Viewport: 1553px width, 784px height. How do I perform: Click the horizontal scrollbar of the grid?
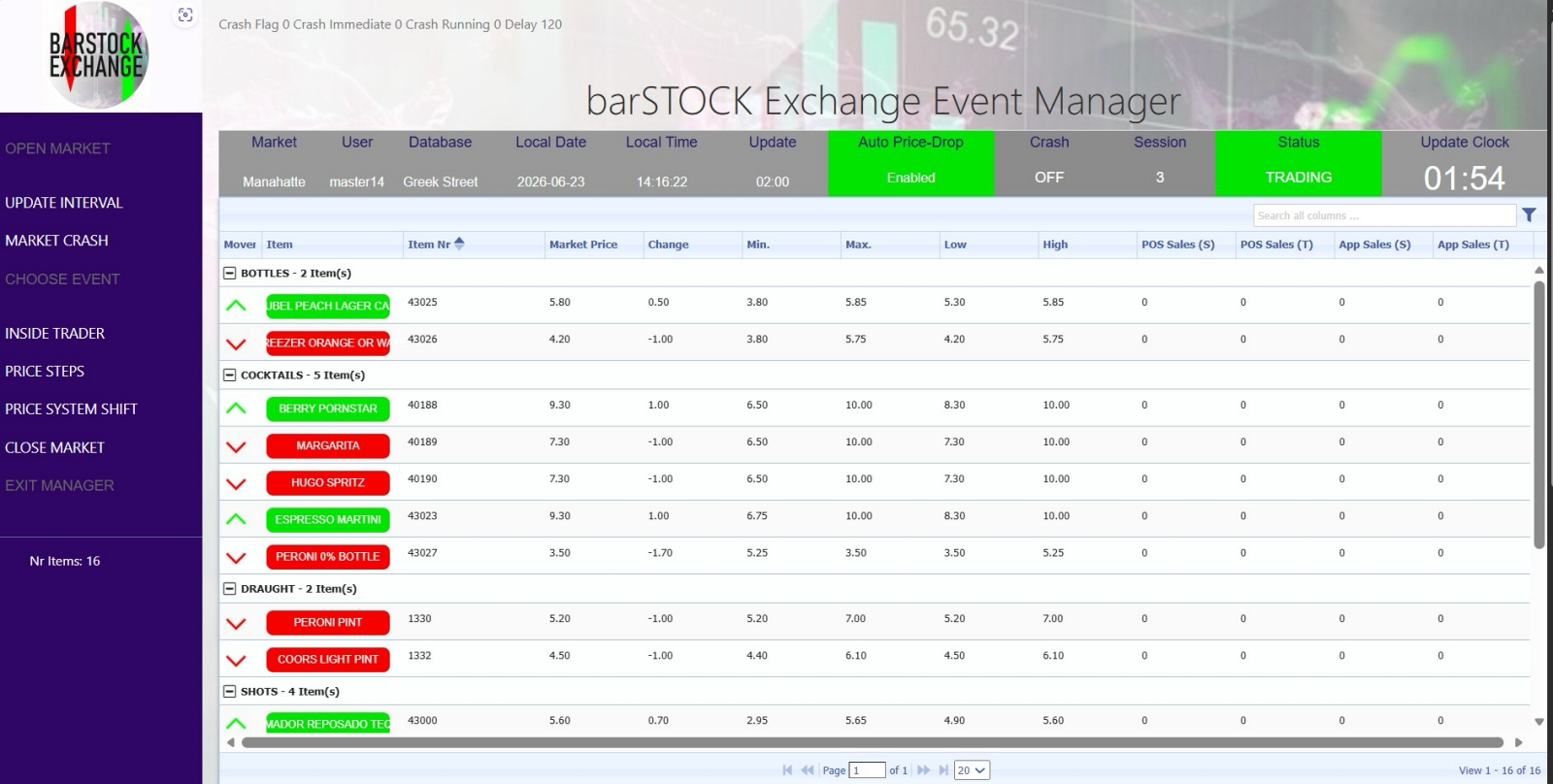point(872,743)
